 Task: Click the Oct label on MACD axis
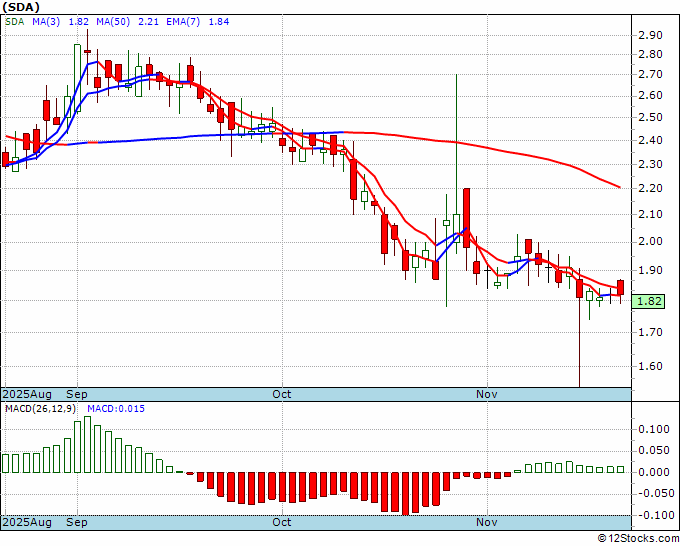281,522
